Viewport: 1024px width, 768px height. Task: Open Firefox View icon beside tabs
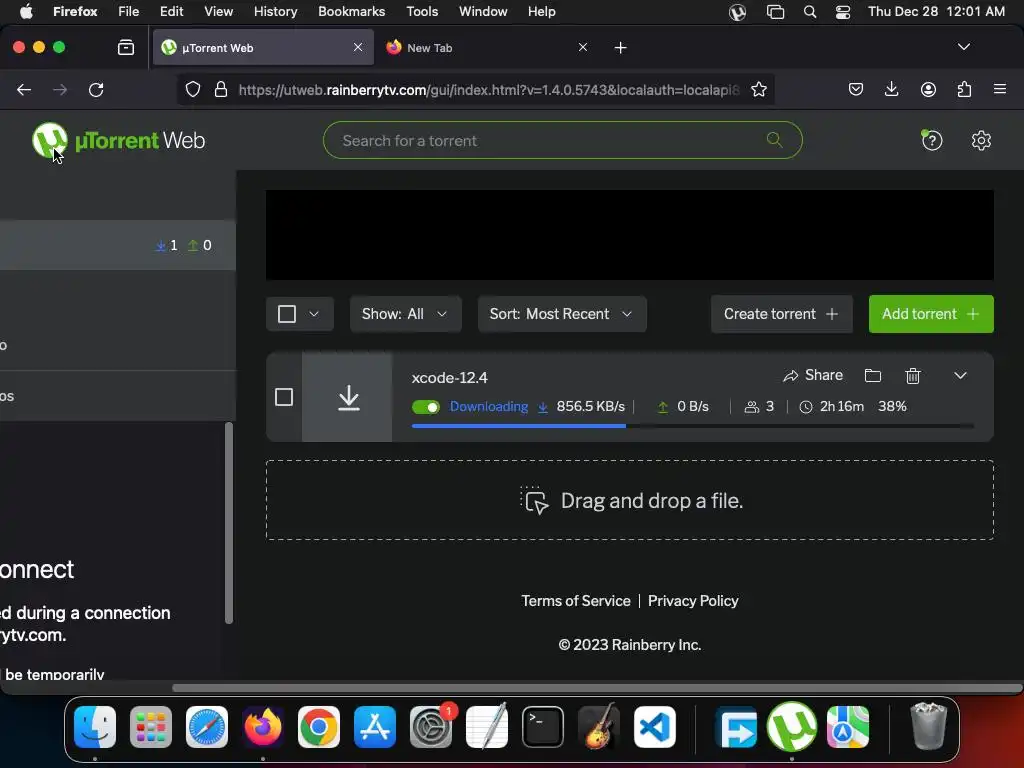coord(126,48)
